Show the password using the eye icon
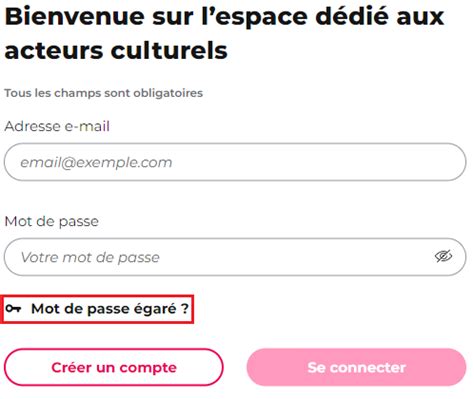 pyautogui.click(x=443, y=256)
